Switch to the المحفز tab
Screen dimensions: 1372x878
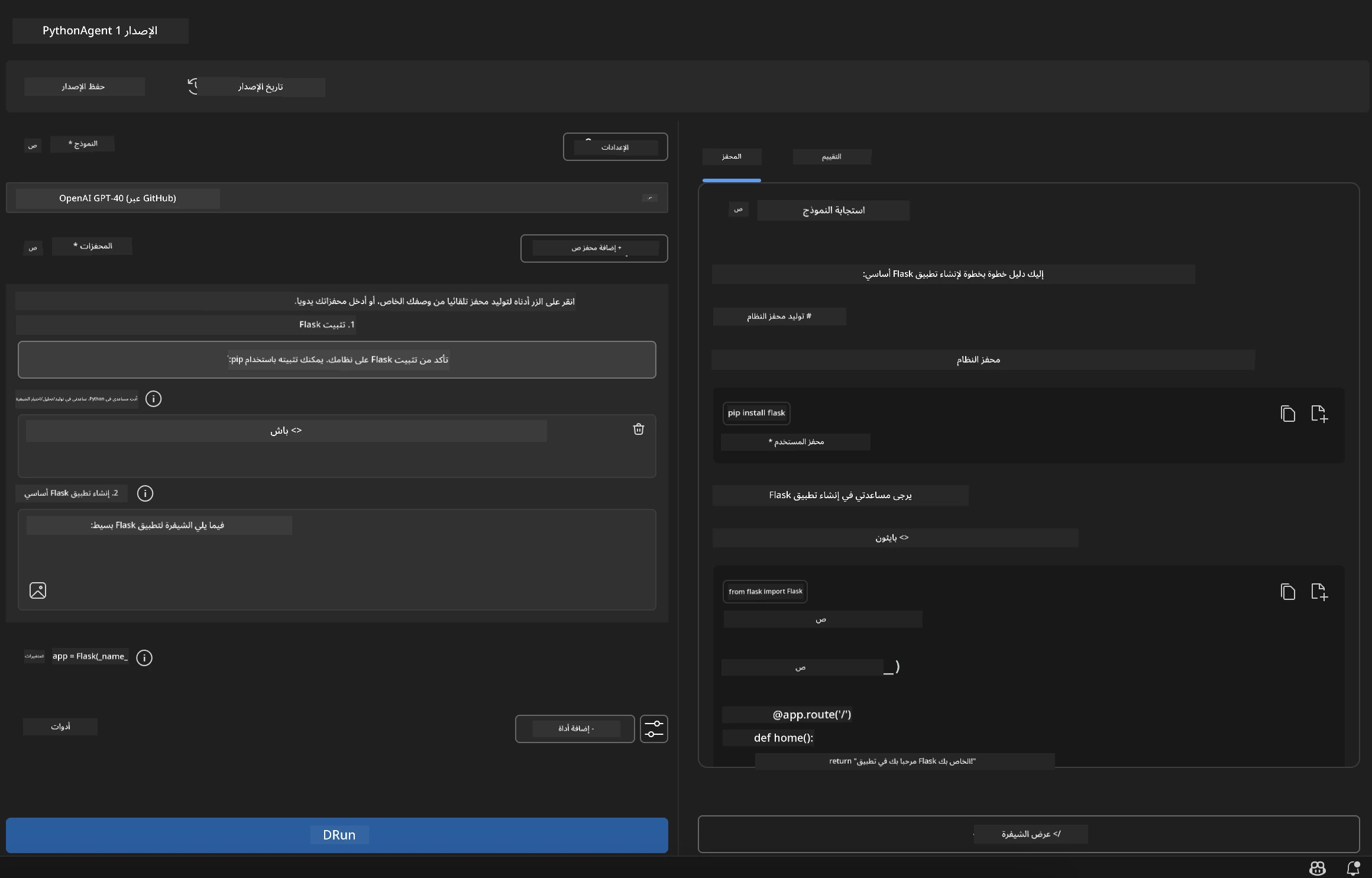click(x=732, y=157)
